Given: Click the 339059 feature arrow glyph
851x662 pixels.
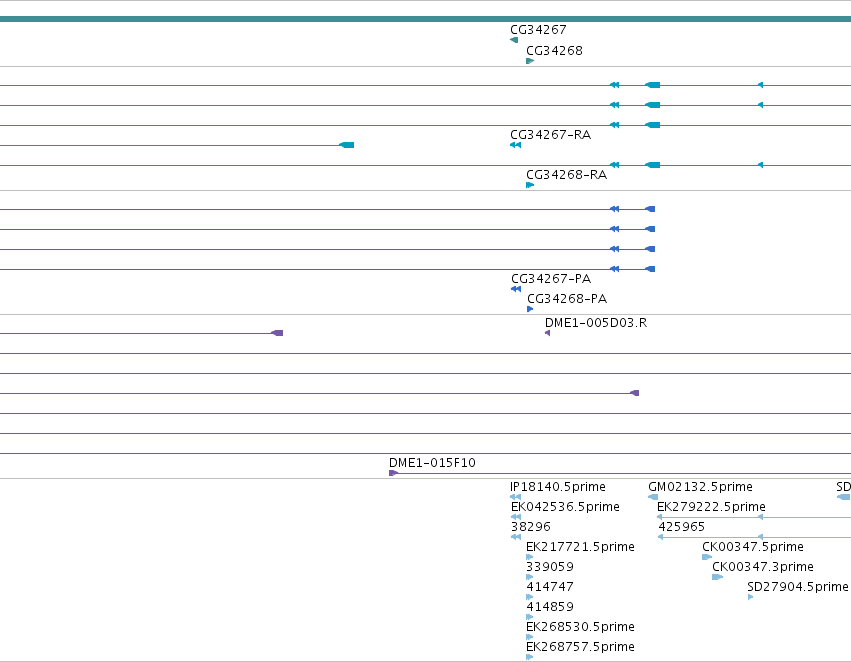Looking at the screenshot, I should (x=530, y=577).
